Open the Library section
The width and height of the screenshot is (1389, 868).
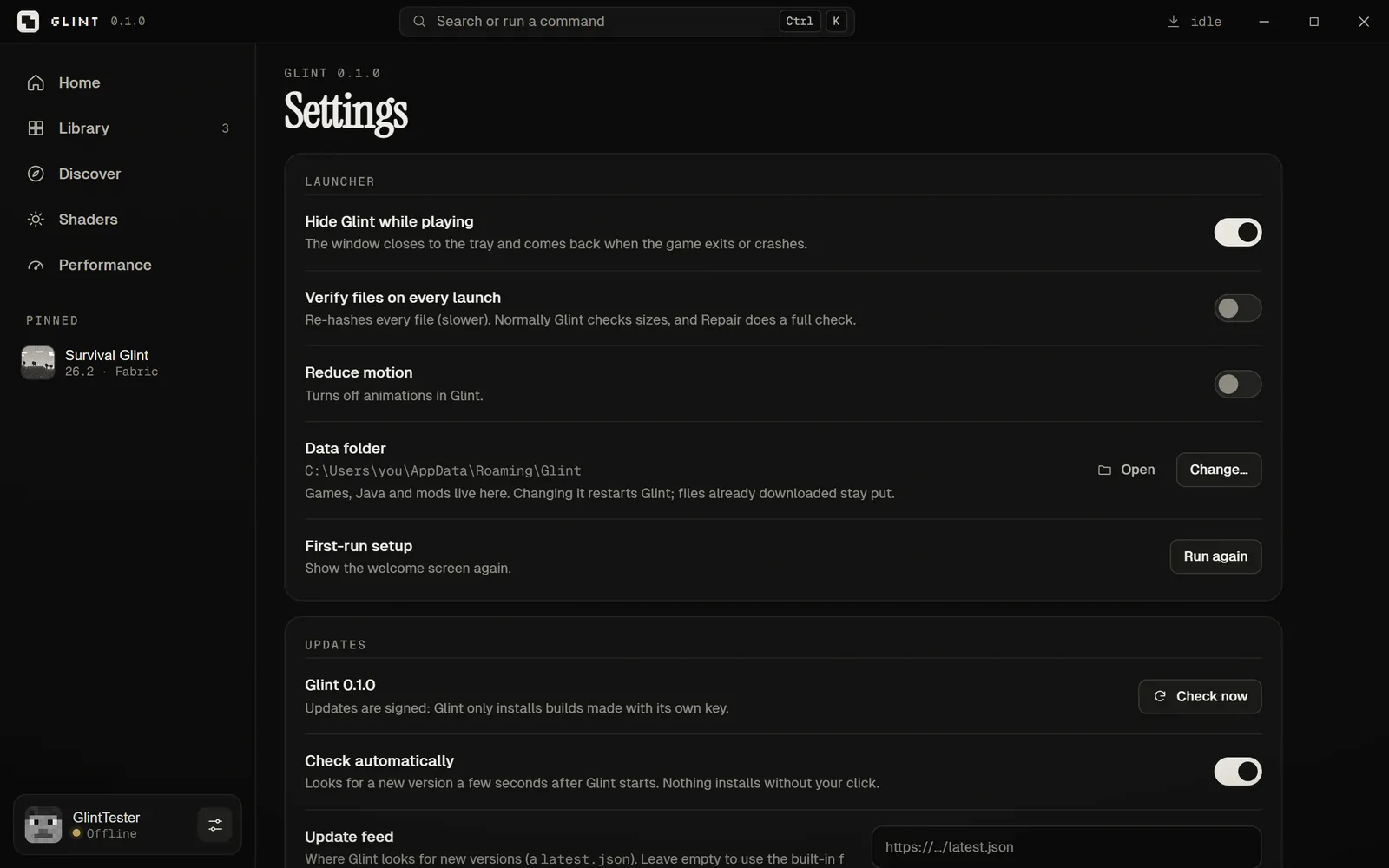click(x=128, y=128)
